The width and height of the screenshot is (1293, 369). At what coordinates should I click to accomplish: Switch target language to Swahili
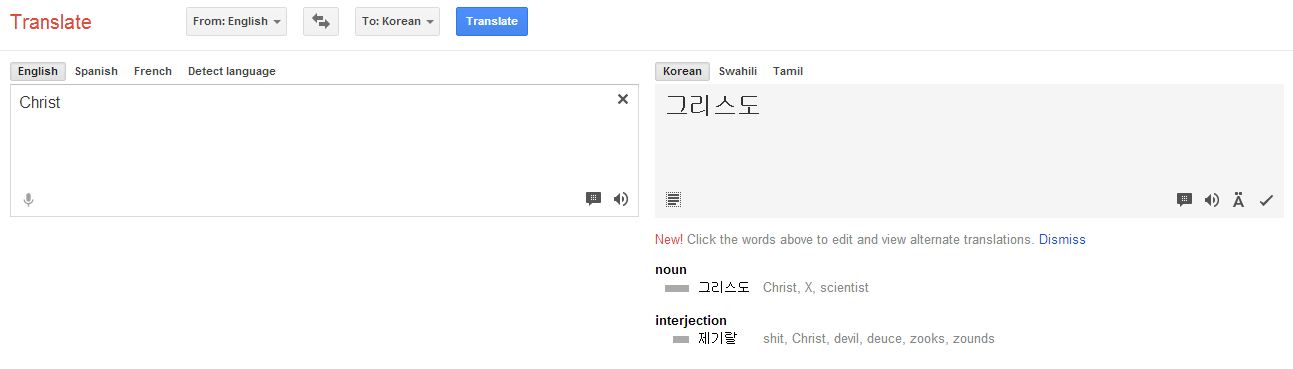point(738,71)
